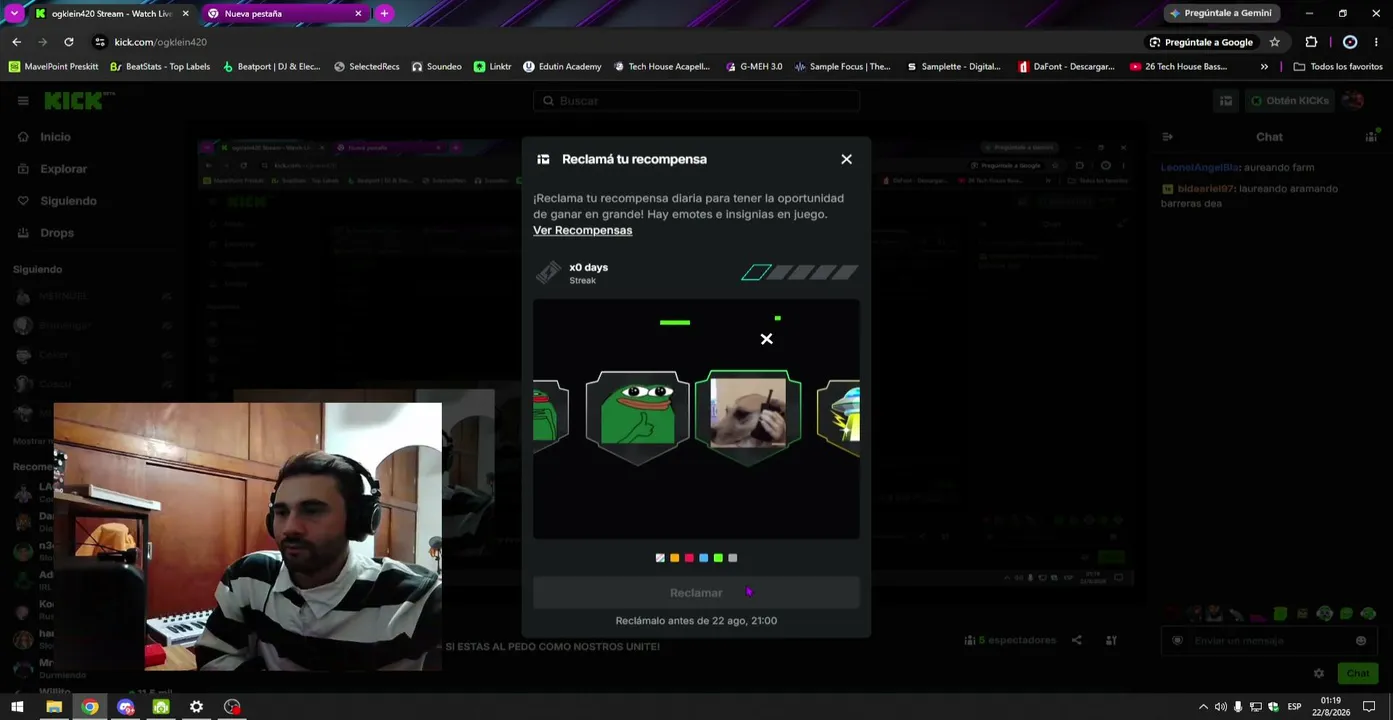View site information in address bar
Screen dimensions: 1393x720
(99, 42)
